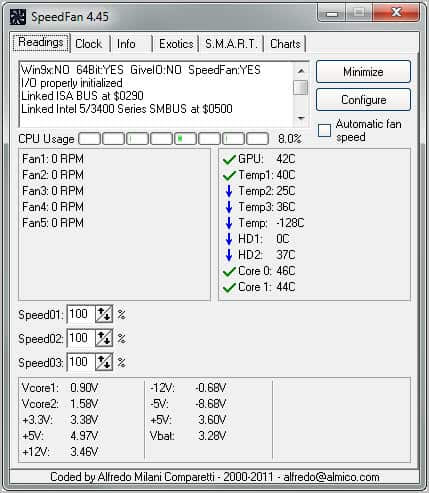Click the +12V 3.46V reading
Screen dimensions: 429x493
tap(60, 452)
